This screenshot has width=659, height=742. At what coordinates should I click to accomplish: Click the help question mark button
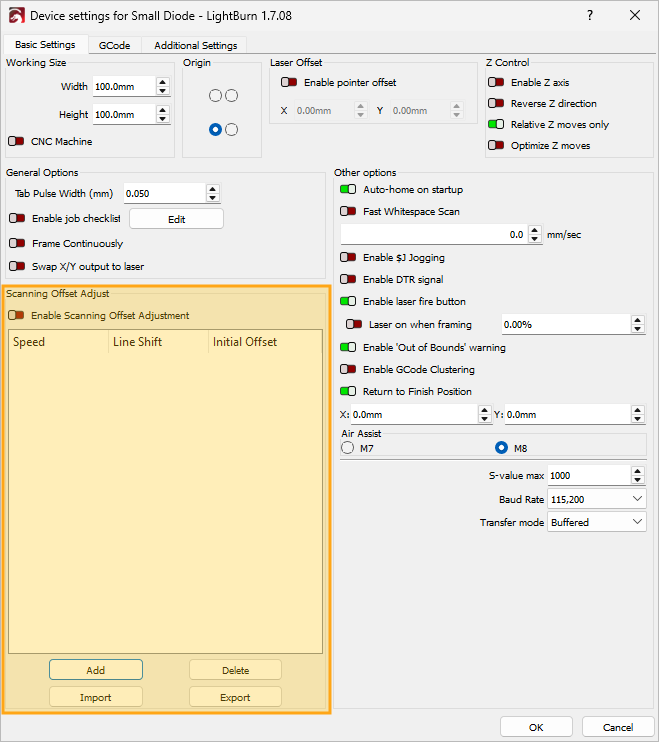pyautogui.click(x=589, y=15)
